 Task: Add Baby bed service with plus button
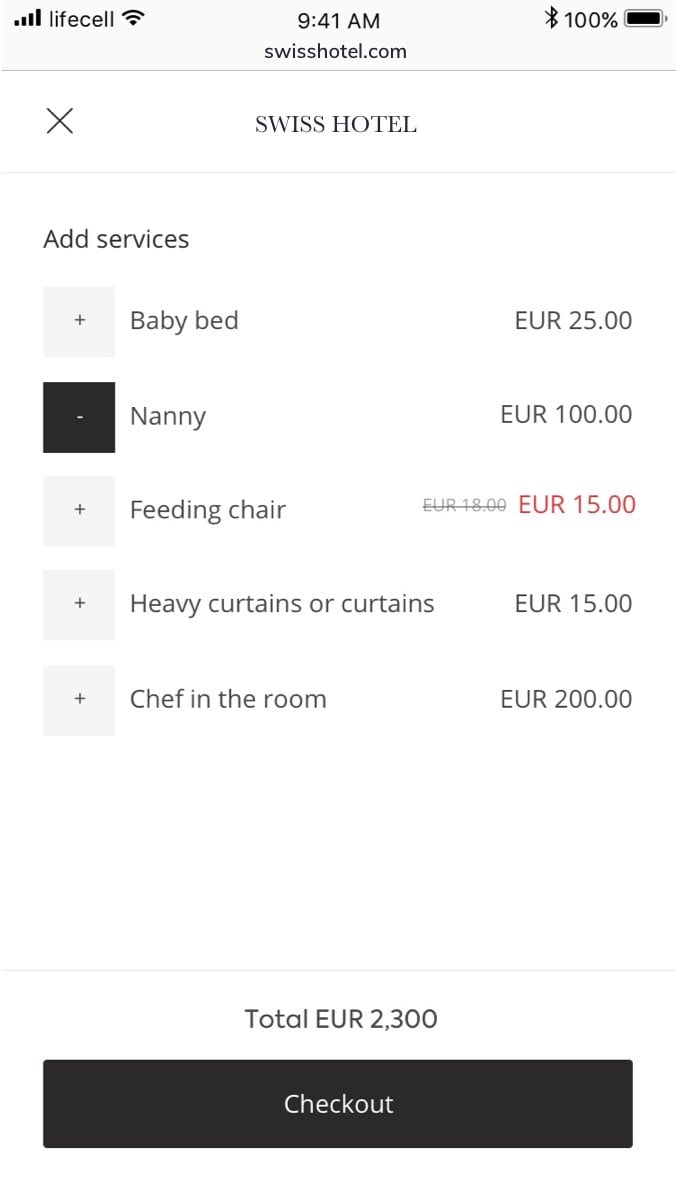click(x=79, y=321)
